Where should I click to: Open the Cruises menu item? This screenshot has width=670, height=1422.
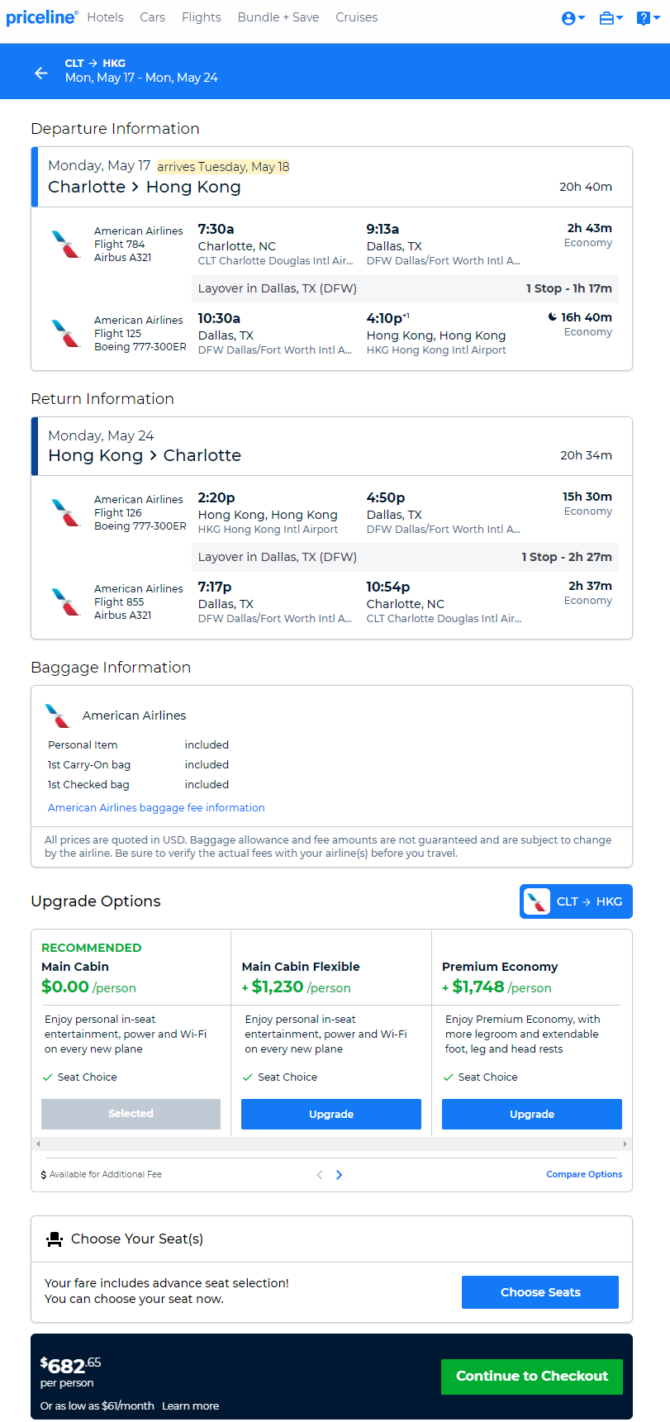357,17
